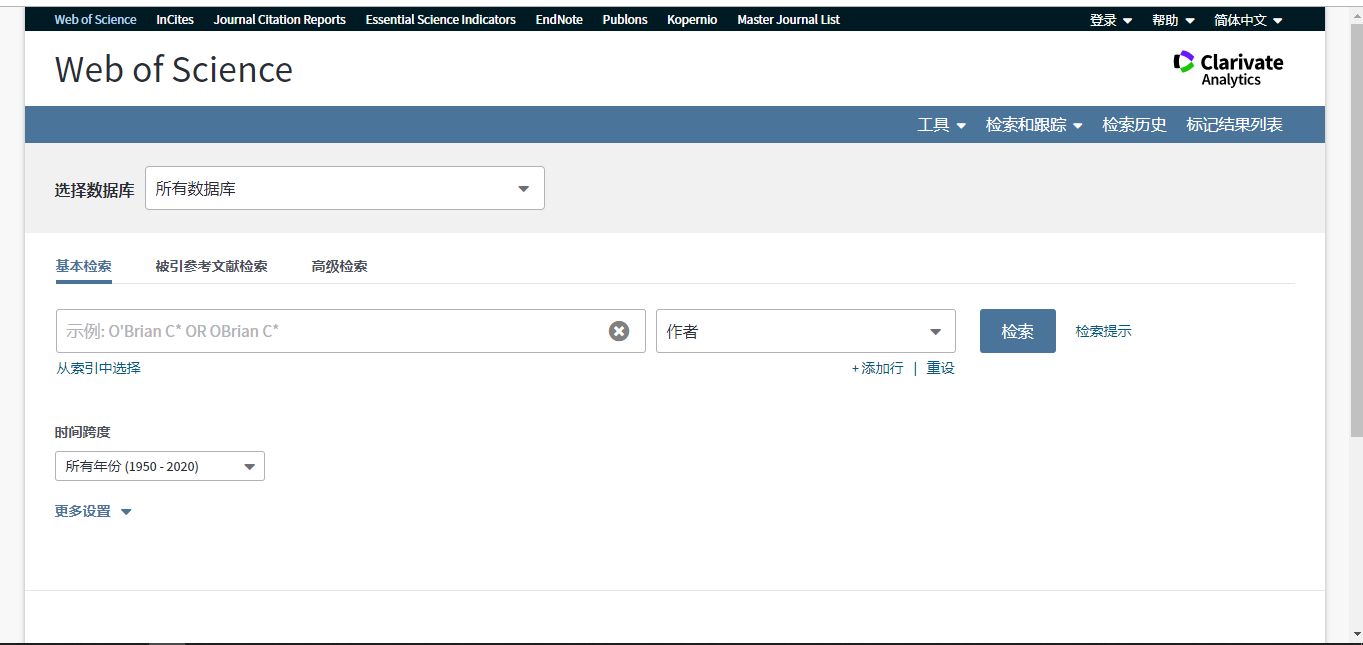Image resolution: width=1363 pixels, height=645 pixels.
Task: Reset the form with 重设
Action: [x=940, y=368]
